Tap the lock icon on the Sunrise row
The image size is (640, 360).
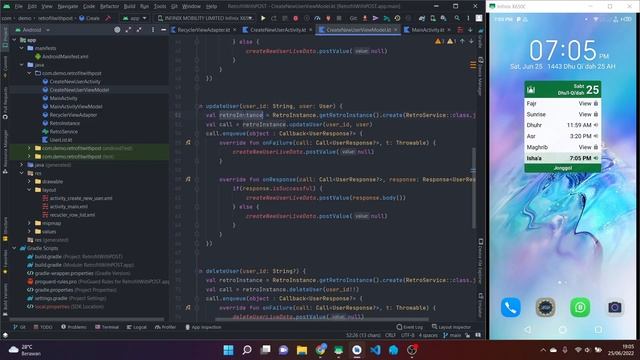pos(596,114)
